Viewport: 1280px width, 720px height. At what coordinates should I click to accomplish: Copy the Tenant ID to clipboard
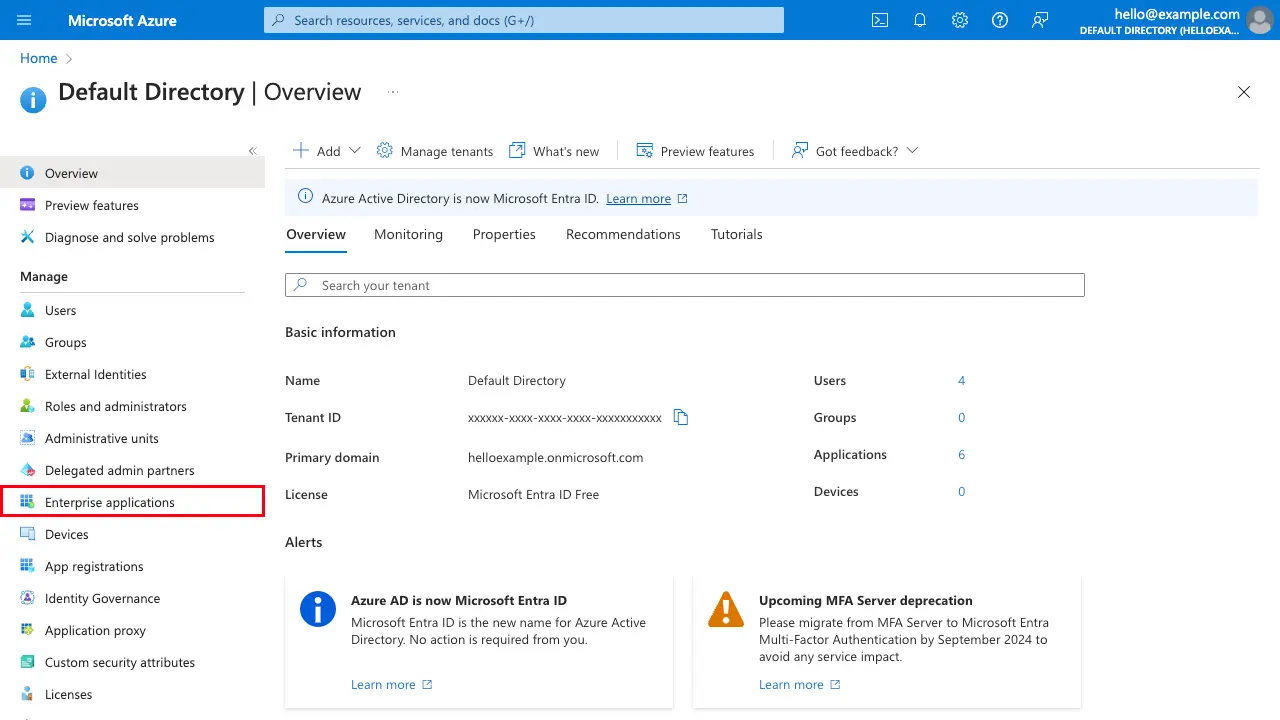click(x=681, y=417)
